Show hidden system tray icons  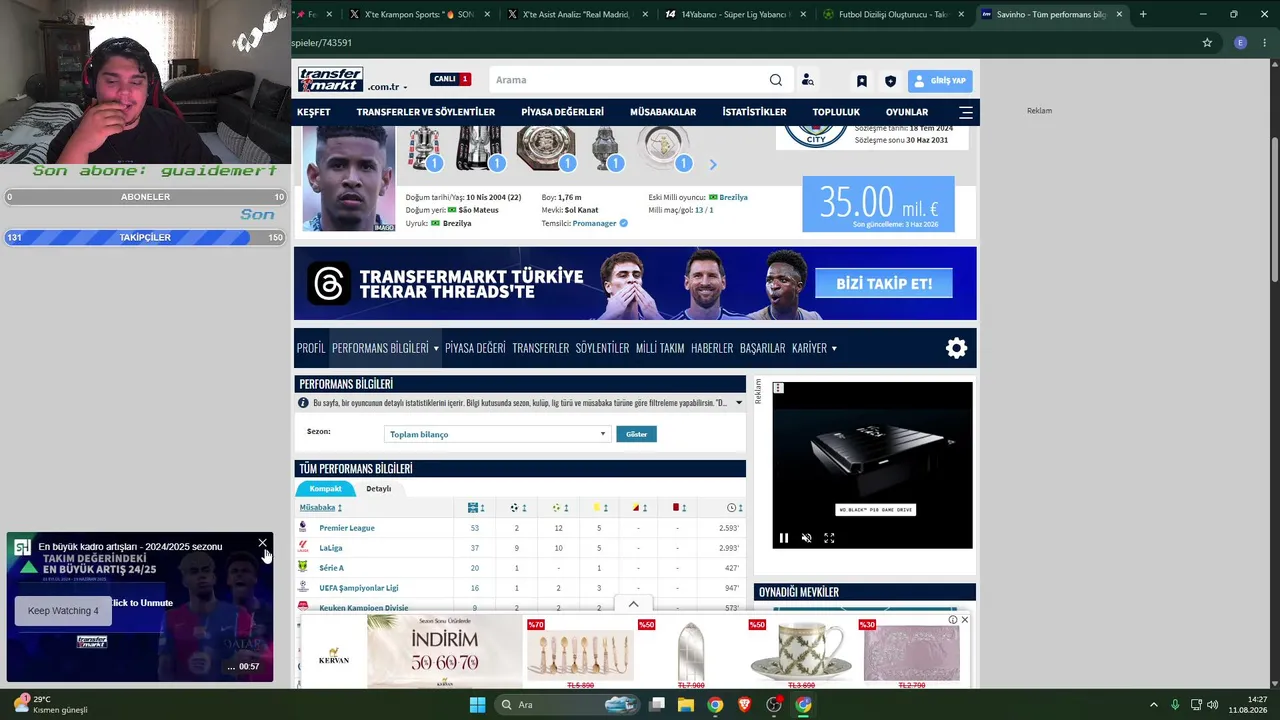[x=1153, y=705]
